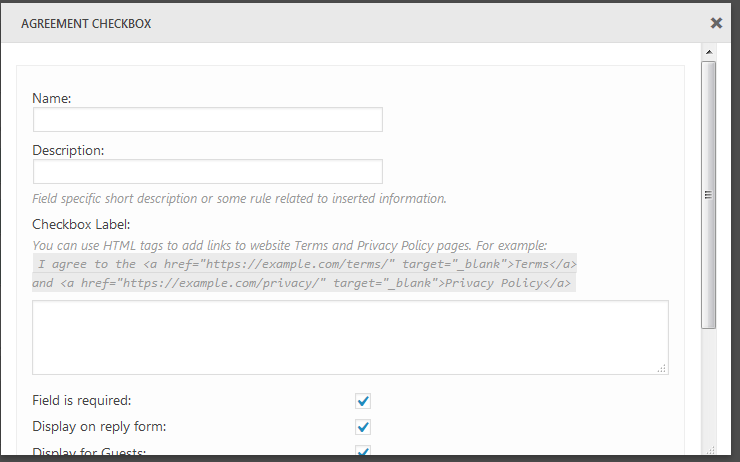Click the AGREEMENT CHECKBOX dialog title
740x462 pixels.
click(x=86, y=23)
